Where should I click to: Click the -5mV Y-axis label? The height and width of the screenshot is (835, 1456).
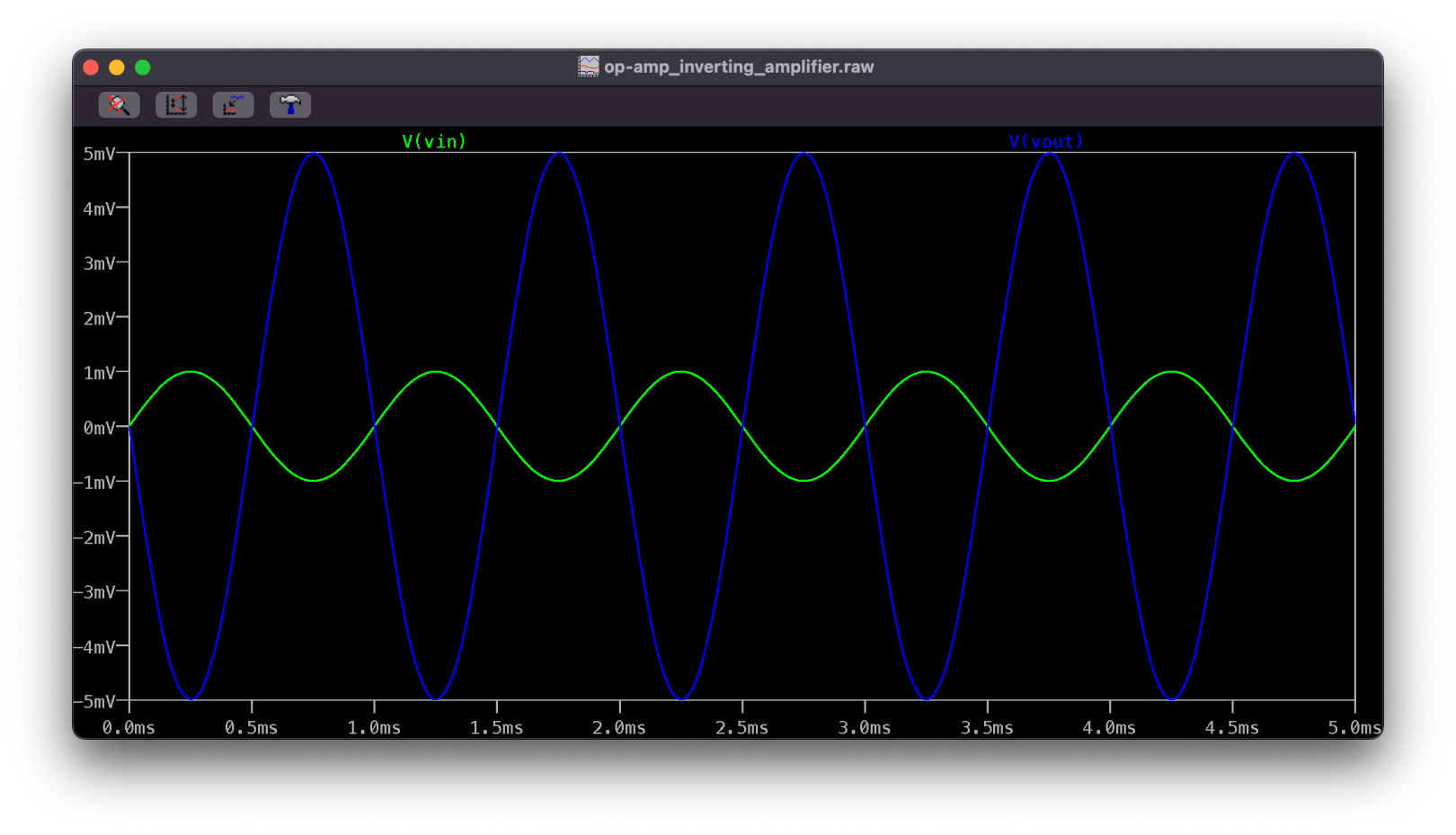[x=94, y=701]
